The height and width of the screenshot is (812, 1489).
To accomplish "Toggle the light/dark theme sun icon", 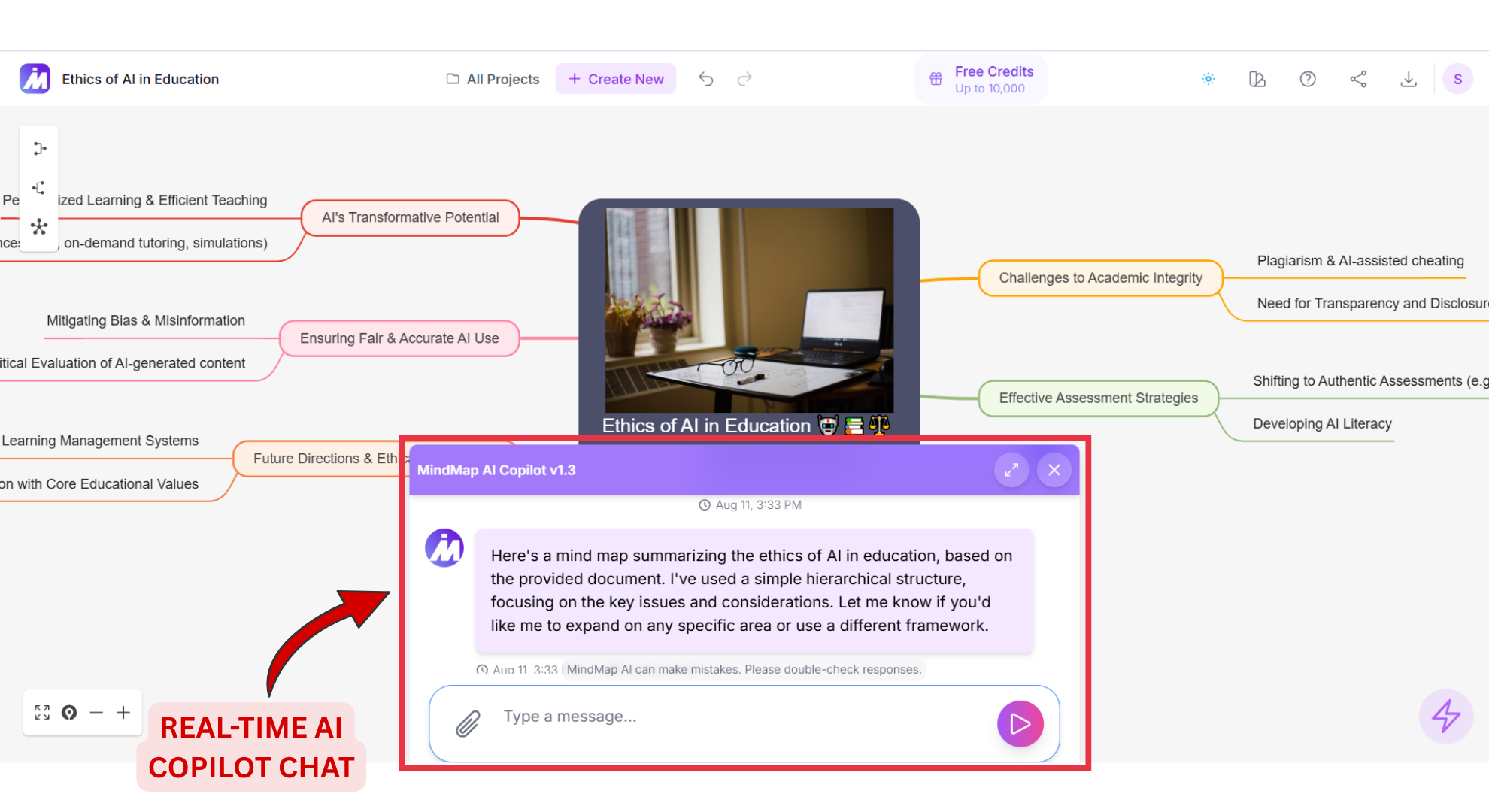I will [1208, 79].
